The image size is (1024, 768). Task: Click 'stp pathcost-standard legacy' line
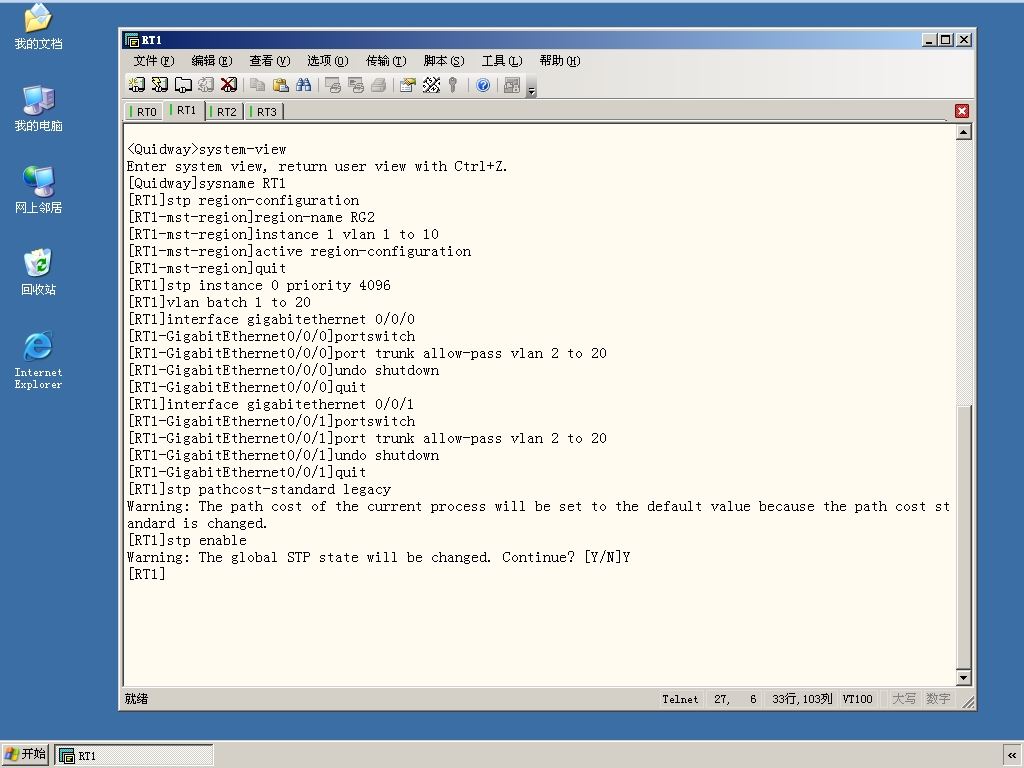tap(259, 489)
